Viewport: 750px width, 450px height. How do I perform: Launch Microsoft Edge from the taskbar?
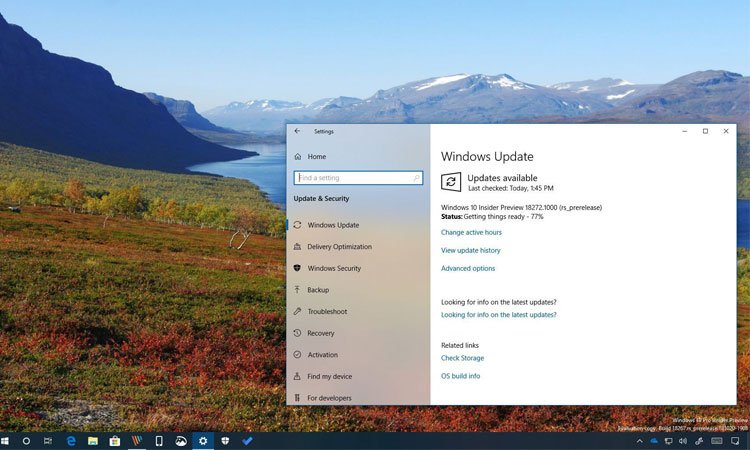click(x=71, y=440)
